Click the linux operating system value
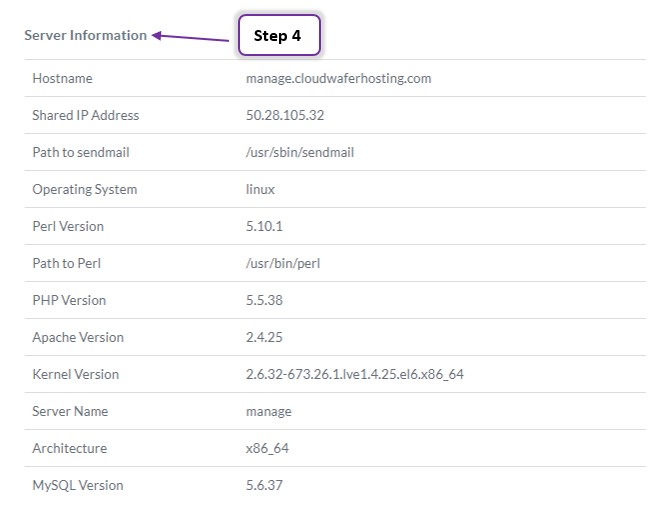 (260, 189)
